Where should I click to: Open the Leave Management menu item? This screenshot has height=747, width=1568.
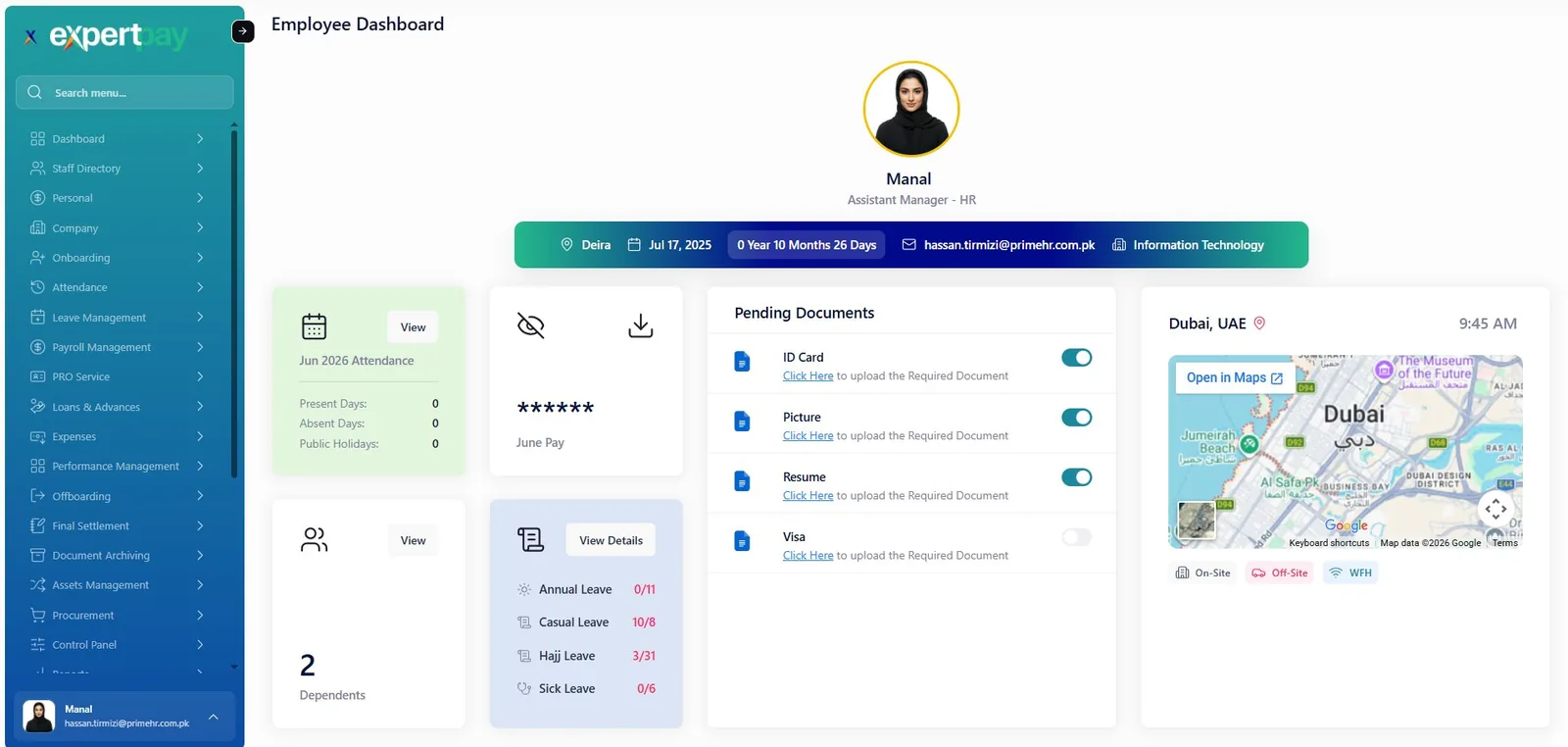118,317
